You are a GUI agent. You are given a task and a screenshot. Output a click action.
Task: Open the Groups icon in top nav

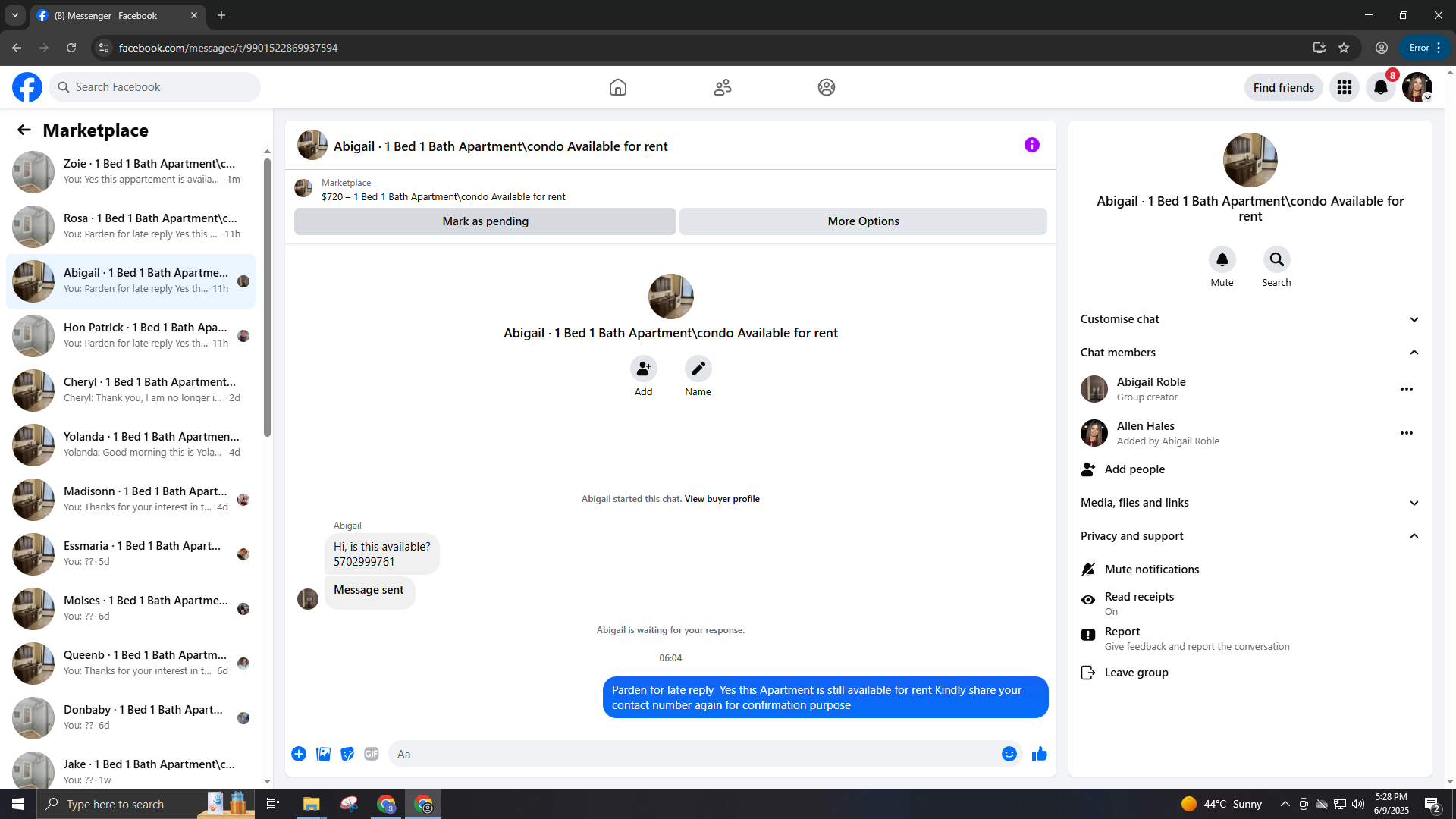(827, 87)
